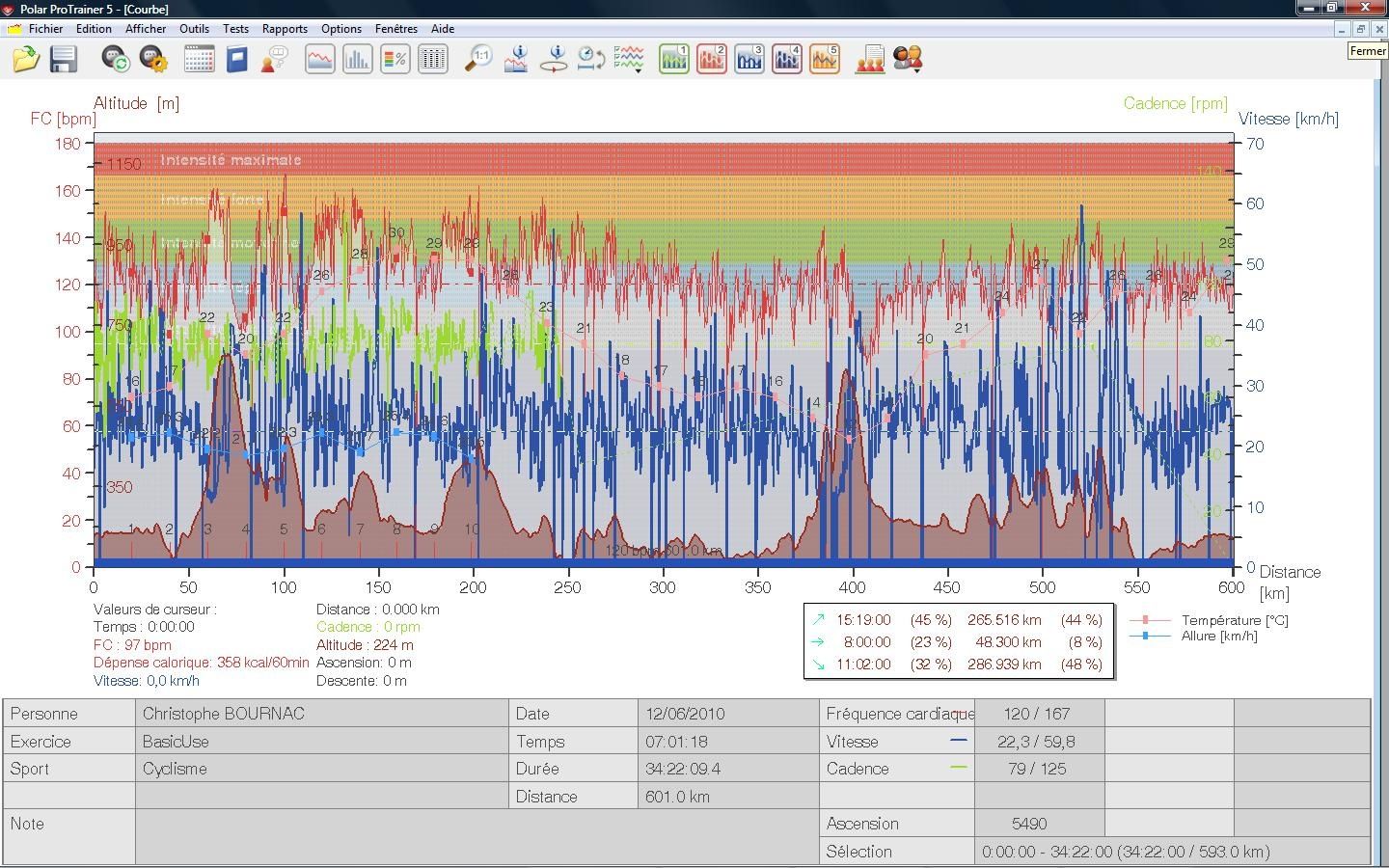
Task: Open the Aide menu
Action: (x=443, y=29)
